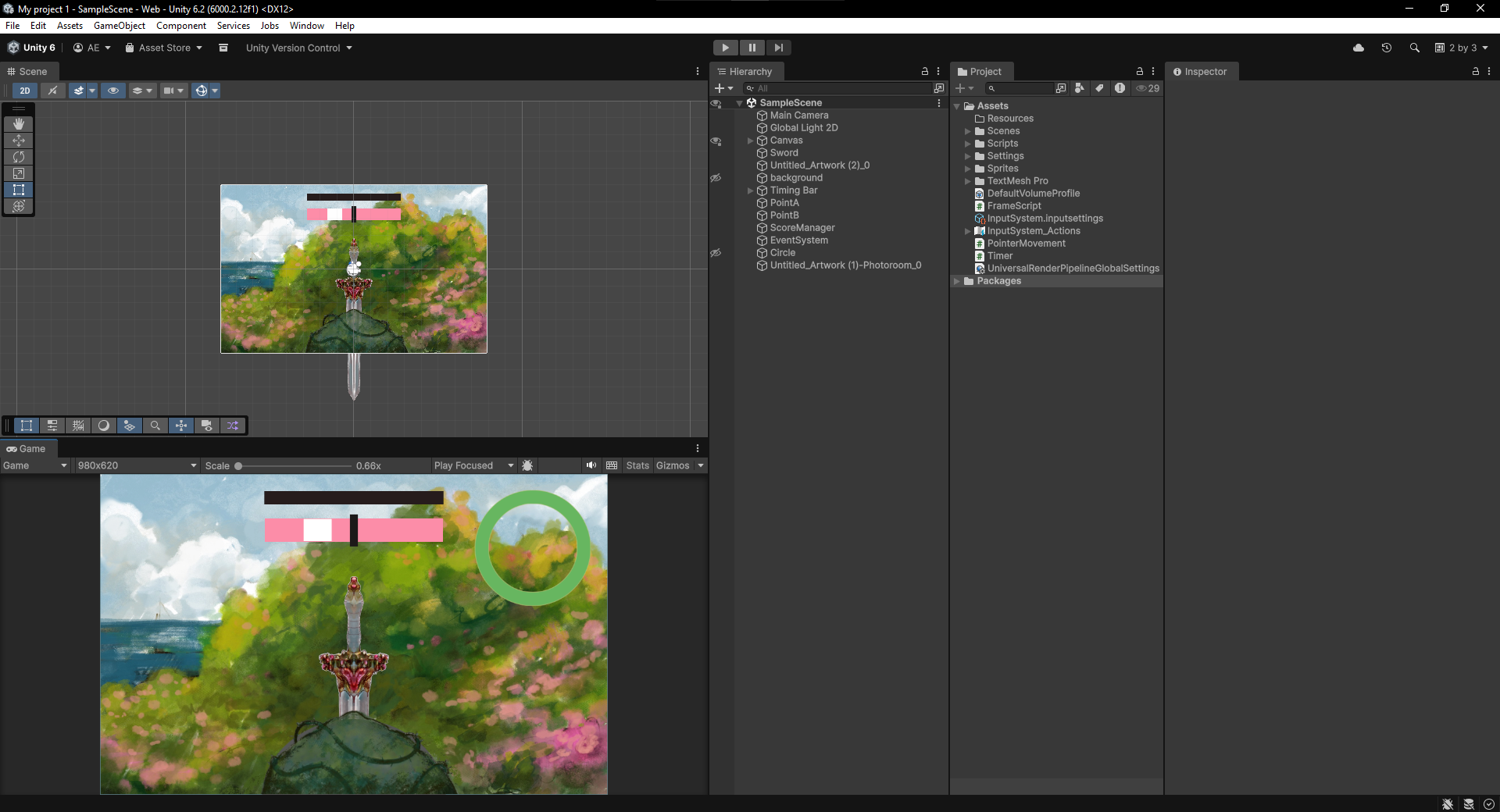Open the AE account dropdown
This screenshot has width=1500, height=812.
pyautogui.click(x=92, y=48)
